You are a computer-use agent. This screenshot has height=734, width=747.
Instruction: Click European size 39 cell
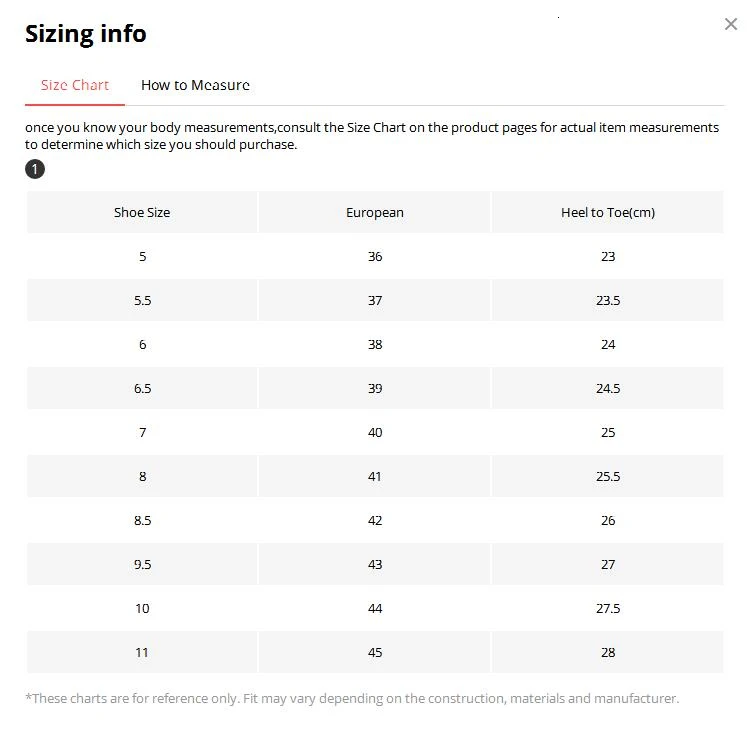coord(375,388)
